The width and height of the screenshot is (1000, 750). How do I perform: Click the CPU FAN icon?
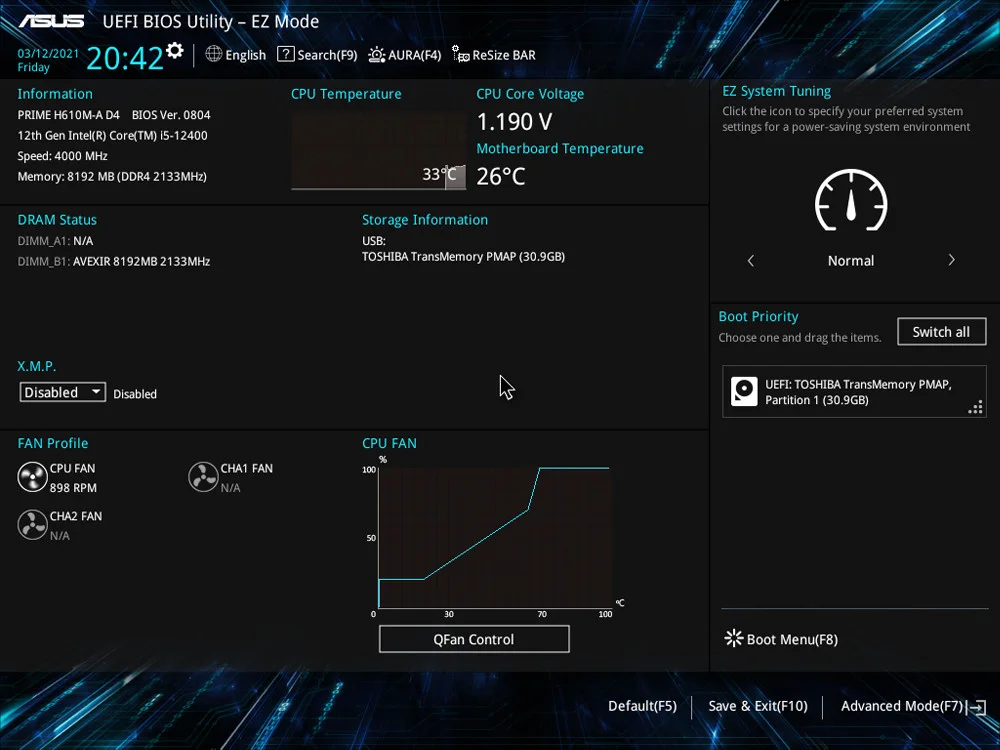click(x=33, y=477)
